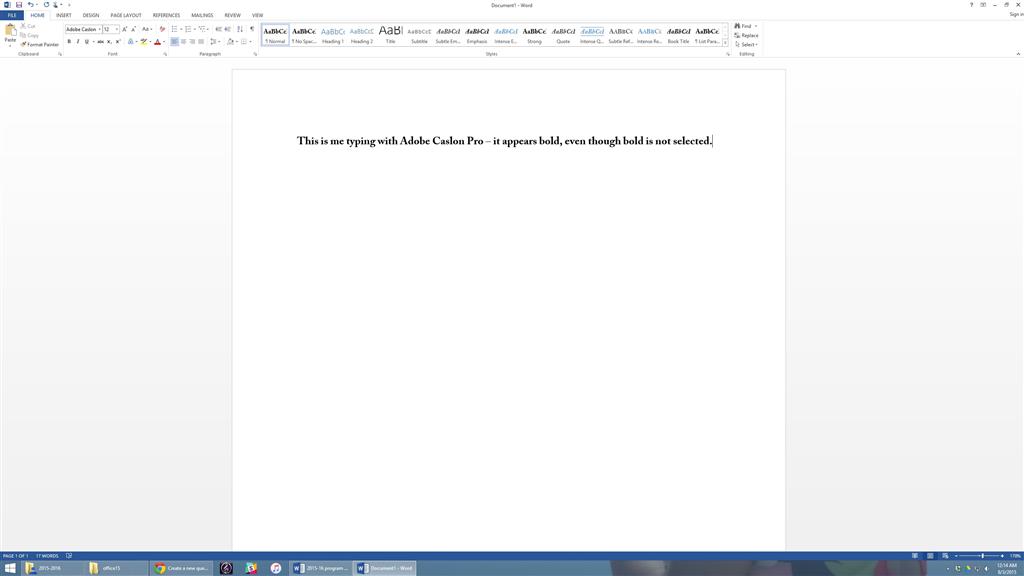Open the font size dropdown
Screen dimensions: 1024x576
click(116, 29)
